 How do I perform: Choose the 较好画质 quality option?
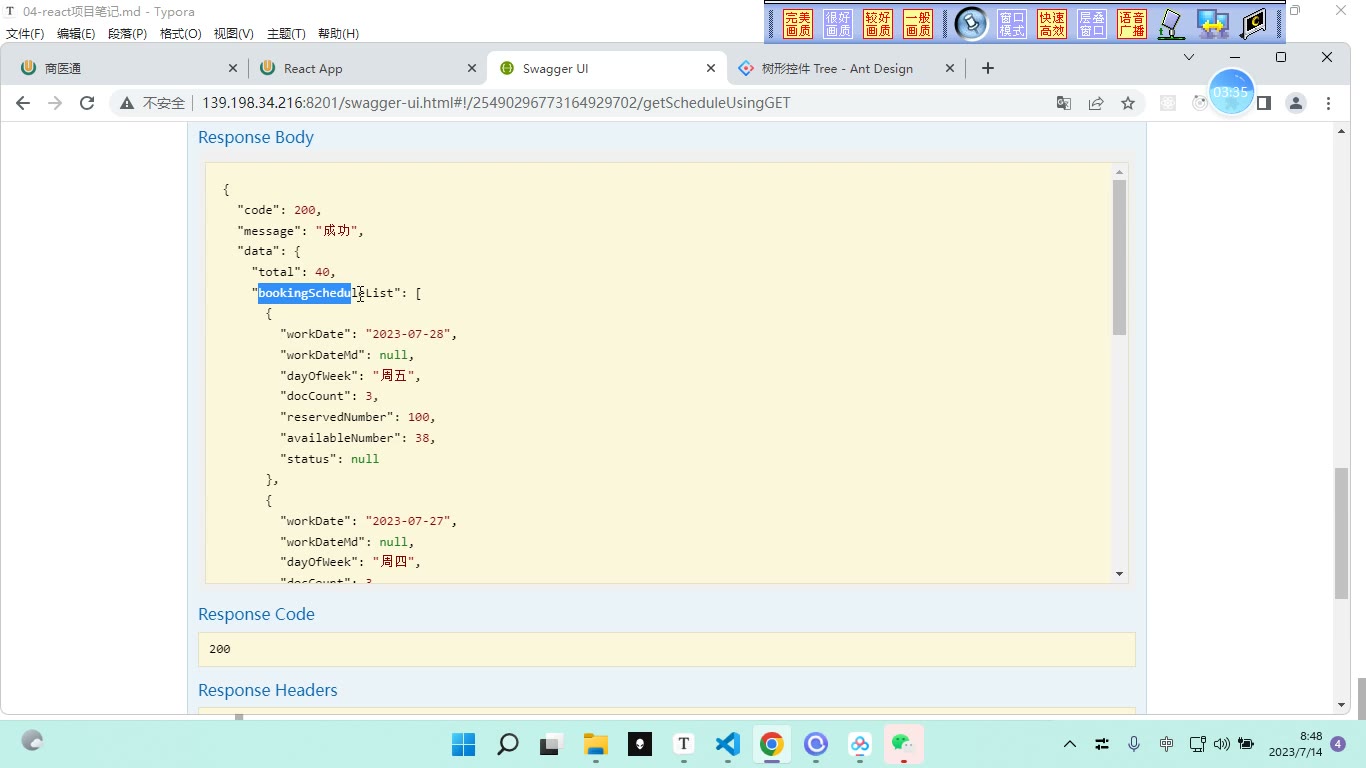point(878,24)
